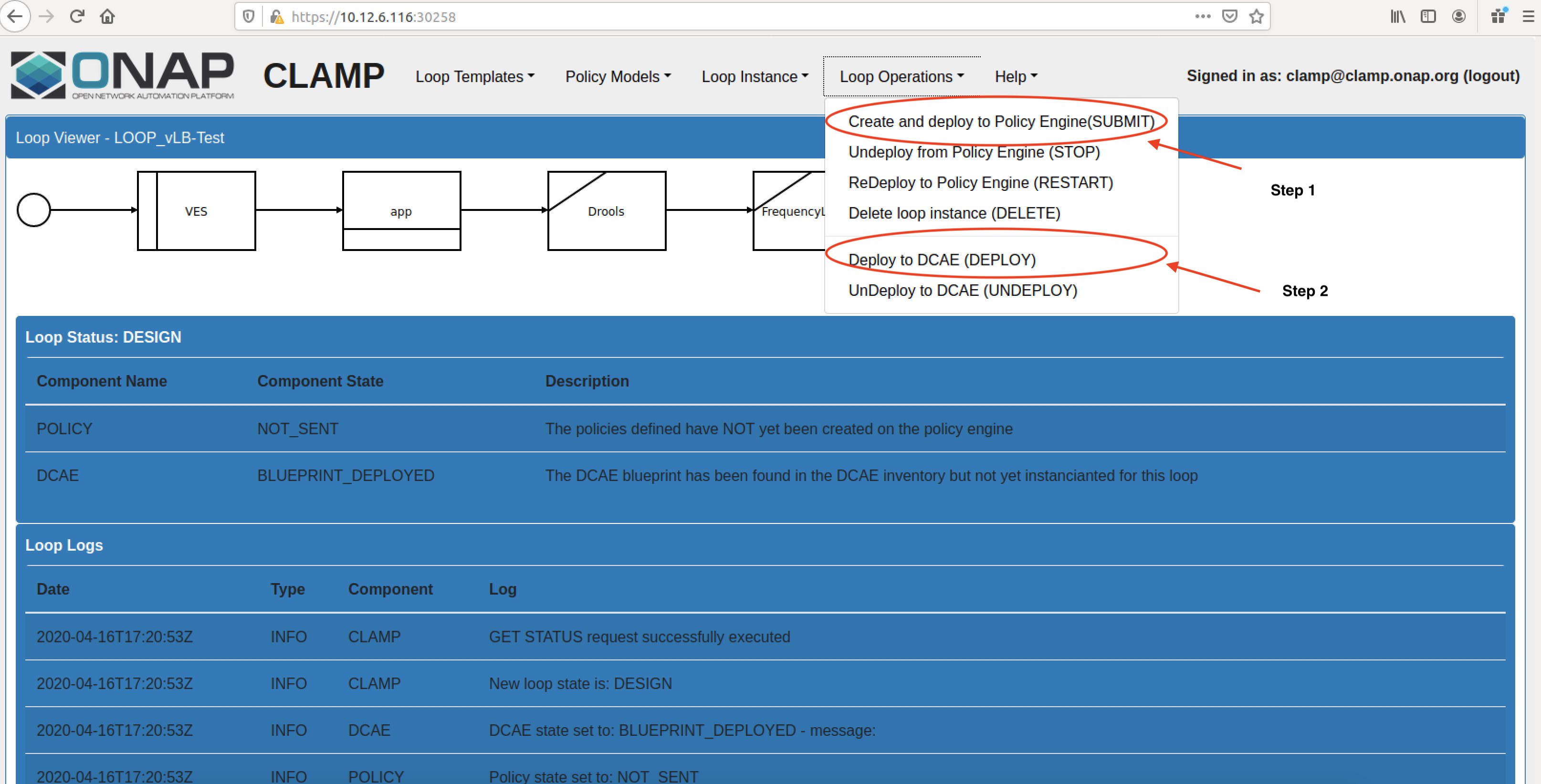Open page actions three-dots menu
Image resolution: width=1541 pixels, height=784 pixels.
(1203, 16)
